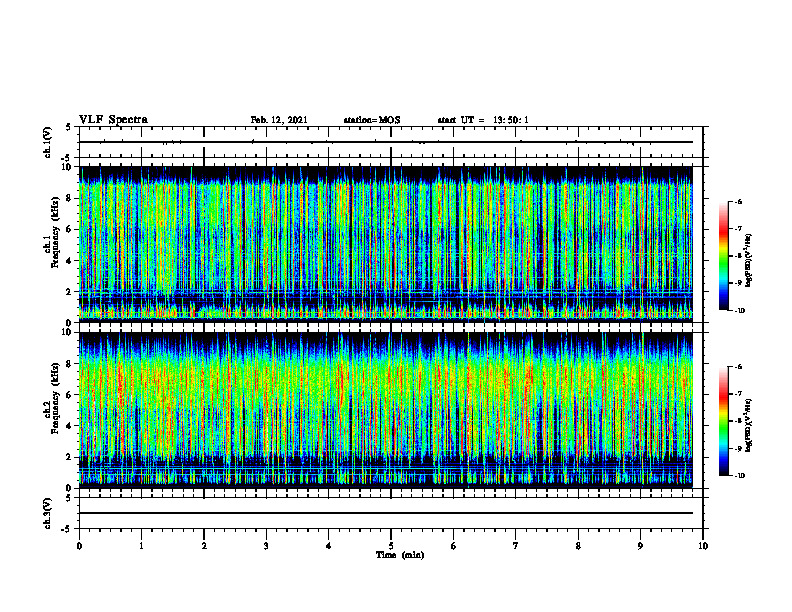The height and width of the screenshot is (612, 792).
Task: Click the "station=MOS" header label
Action: pyautogui.click(x=372, y=120)
